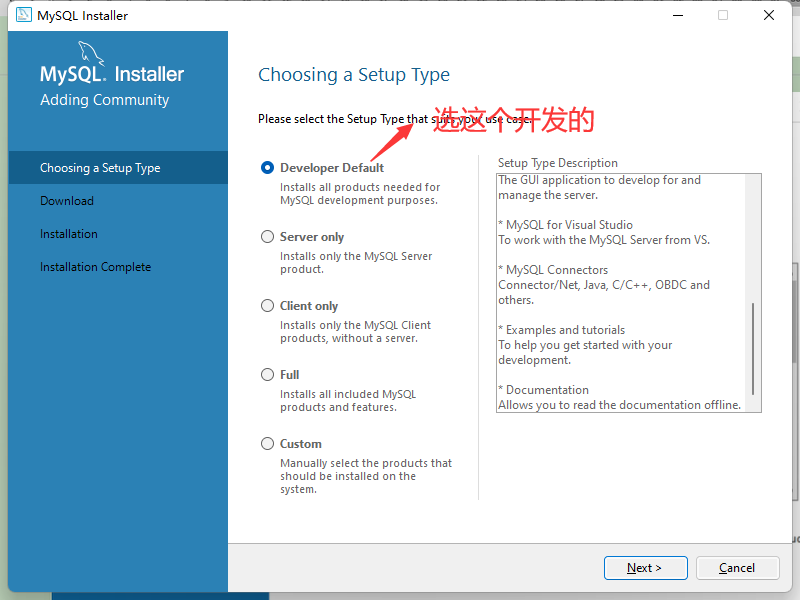Image resolution: width=800 pixels, height=600 pixels.
Task: Click the 'Choosing a Setup Type' heading
Action: click(354, 75)
